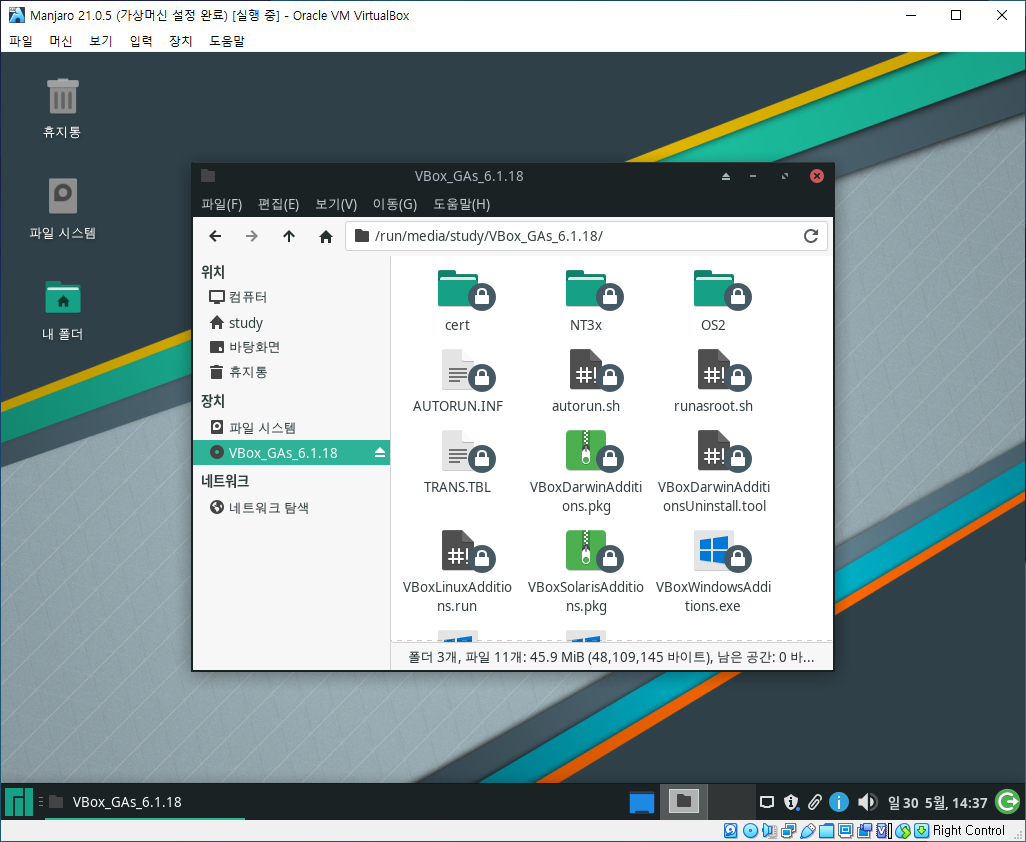Open the home folder toolbar icon

coord(325,236)
